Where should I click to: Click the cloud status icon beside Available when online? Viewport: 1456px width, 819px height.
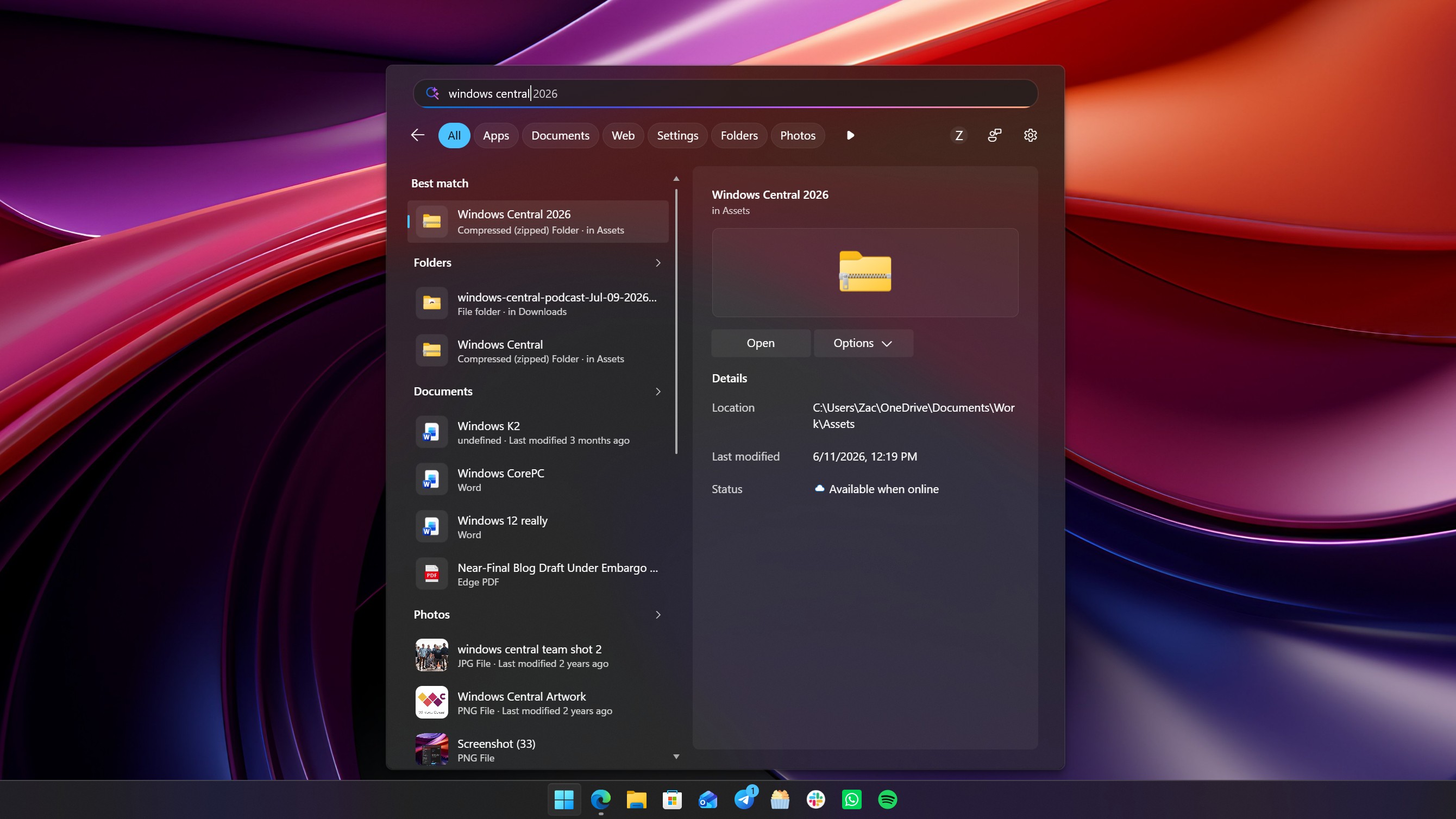[819, 488]
